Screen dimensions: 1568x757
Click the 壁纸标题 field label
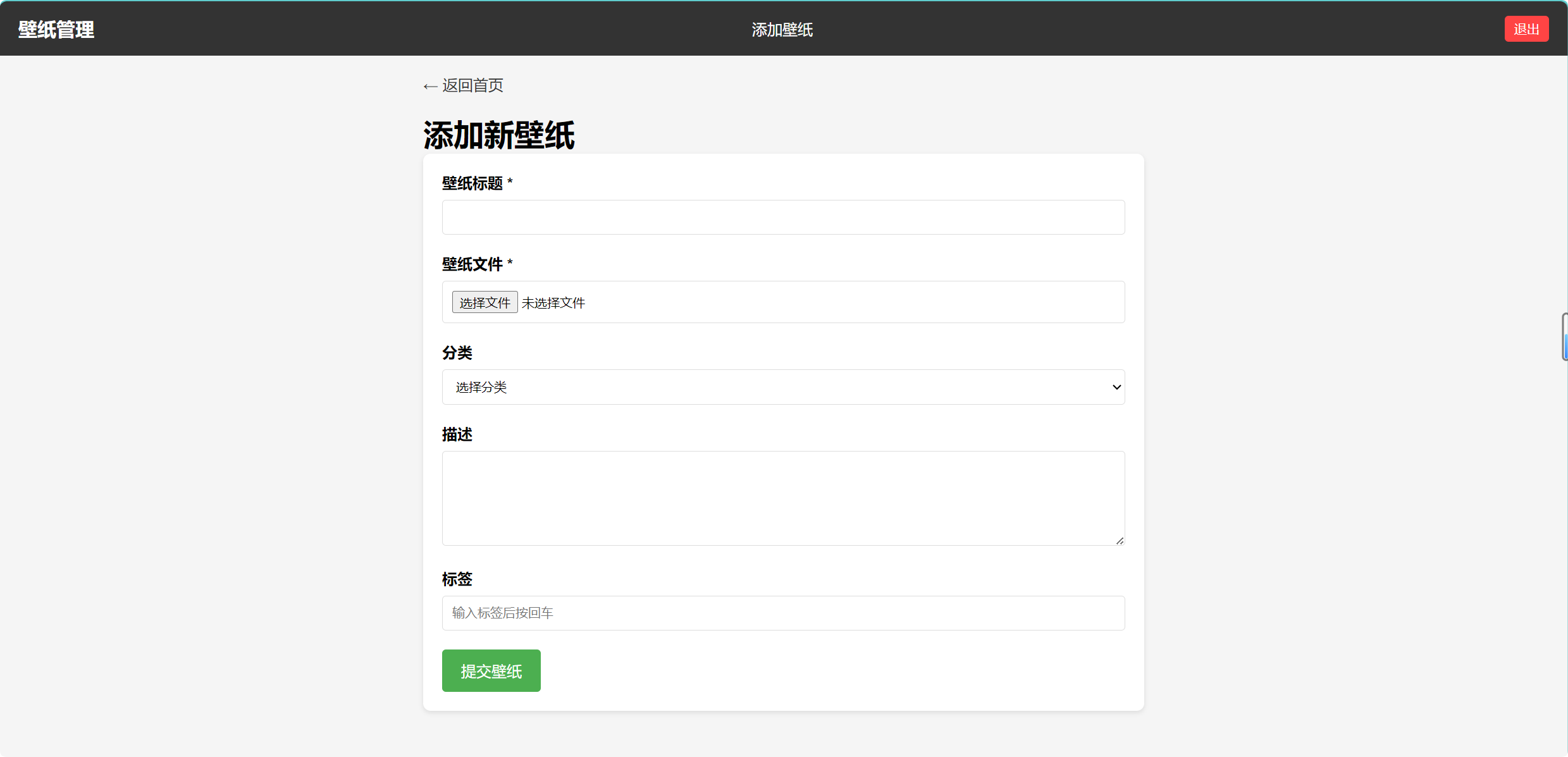(x=472, y=183)
